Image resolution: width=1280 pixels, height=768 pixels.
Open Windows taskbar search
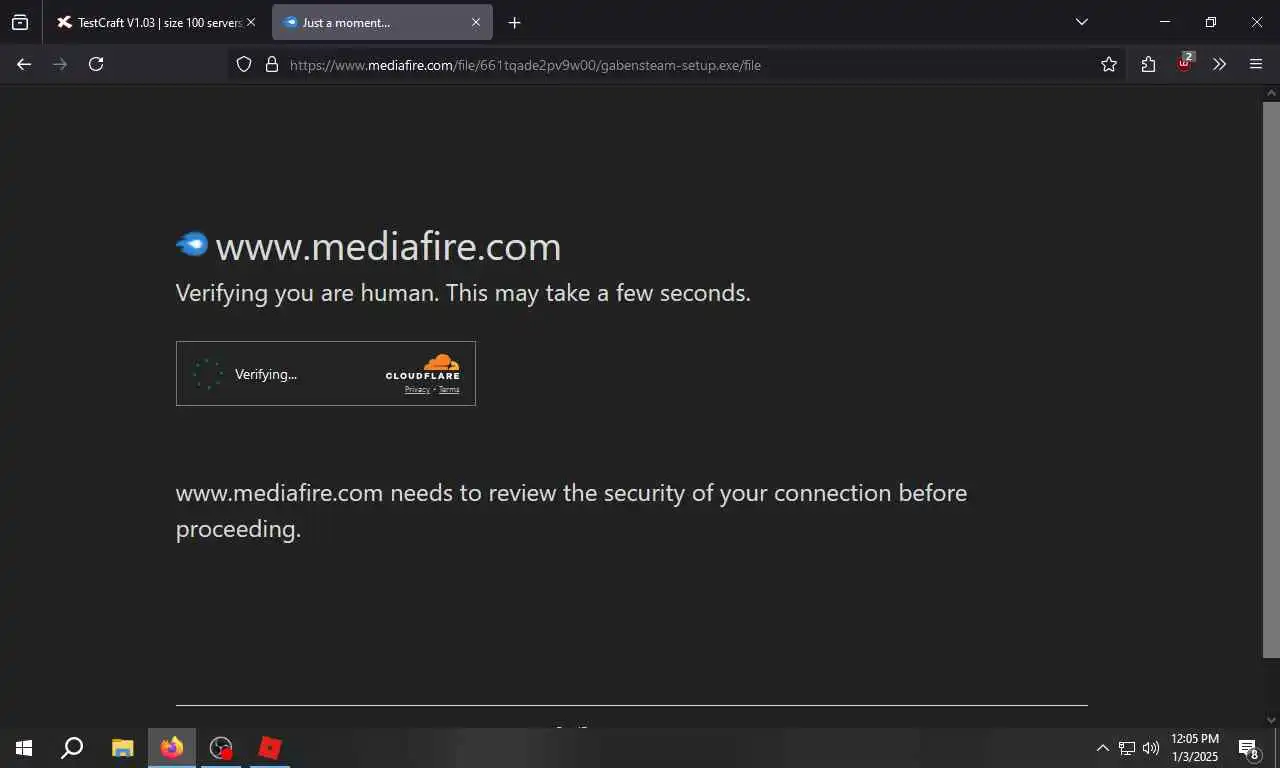point(72,748)
